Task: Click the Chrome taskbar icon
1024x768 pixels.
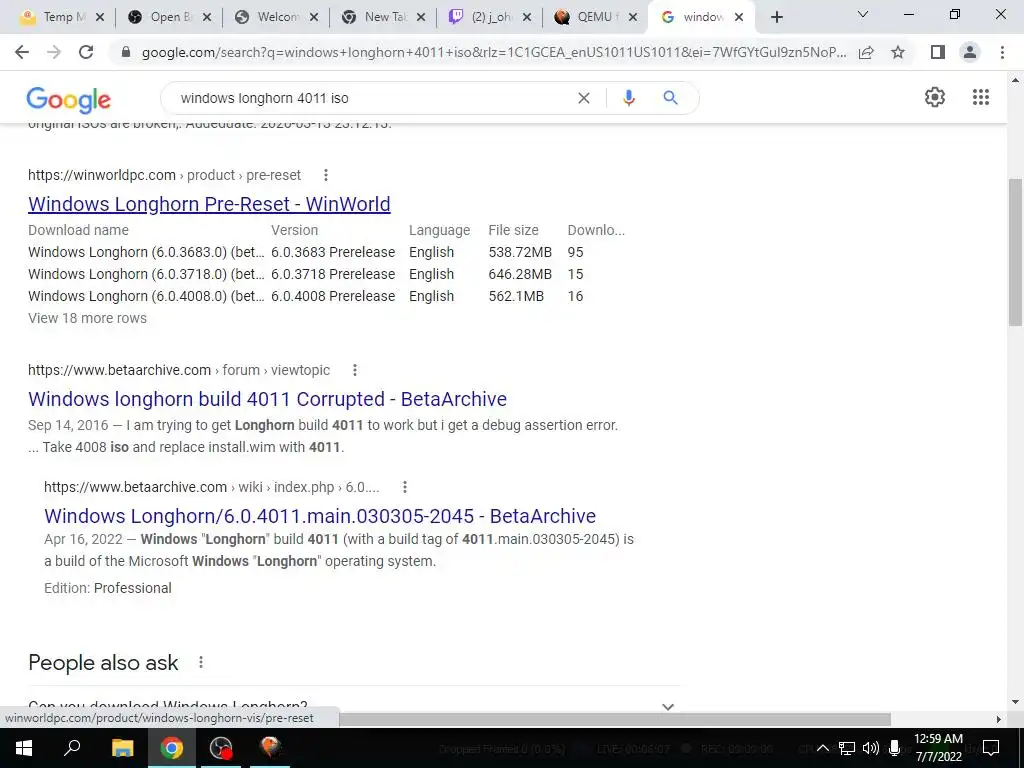Action: coord(172,748)
